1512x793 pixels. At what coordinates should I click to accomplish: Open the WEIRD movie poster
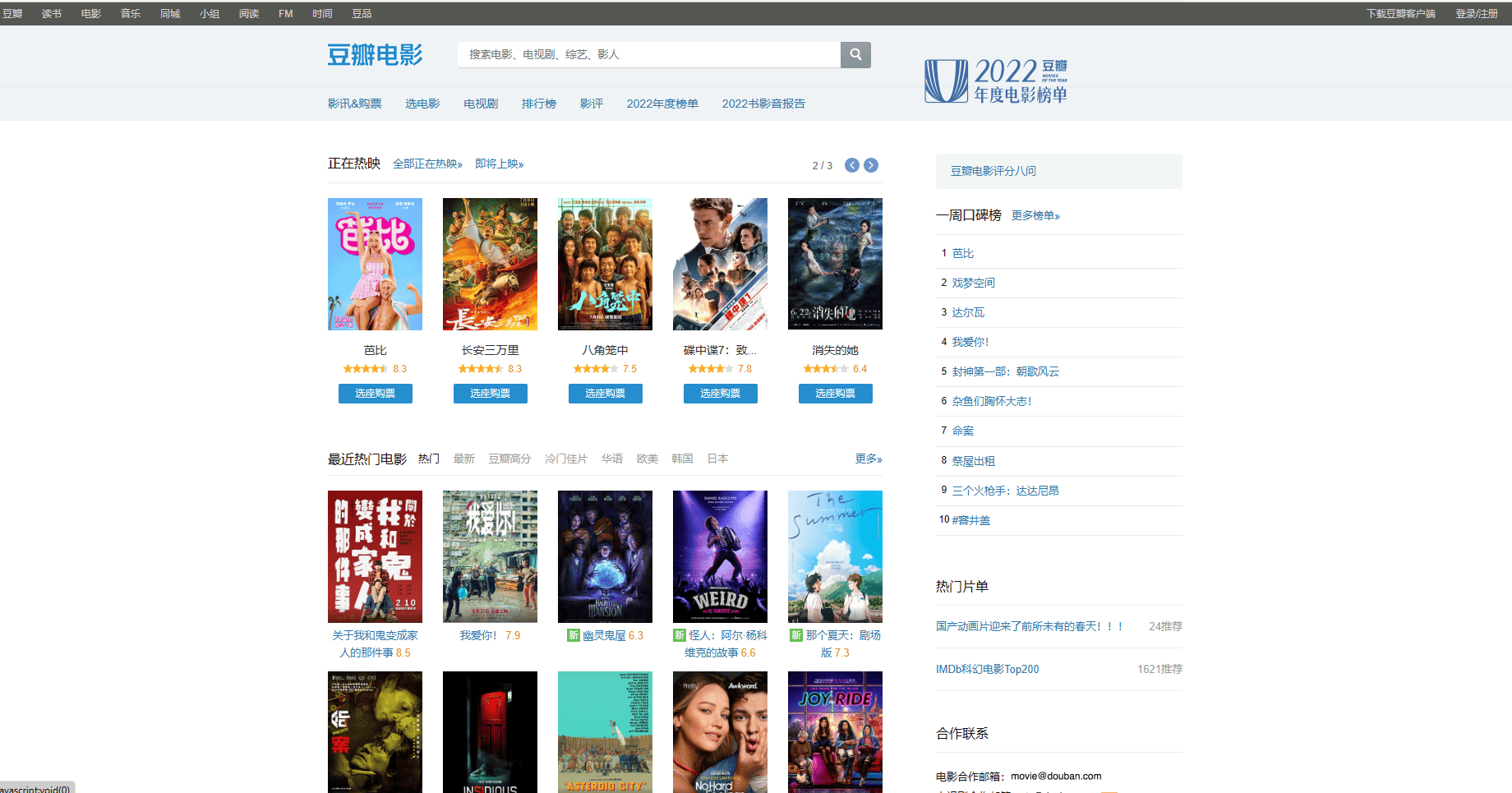pos(720,556)
